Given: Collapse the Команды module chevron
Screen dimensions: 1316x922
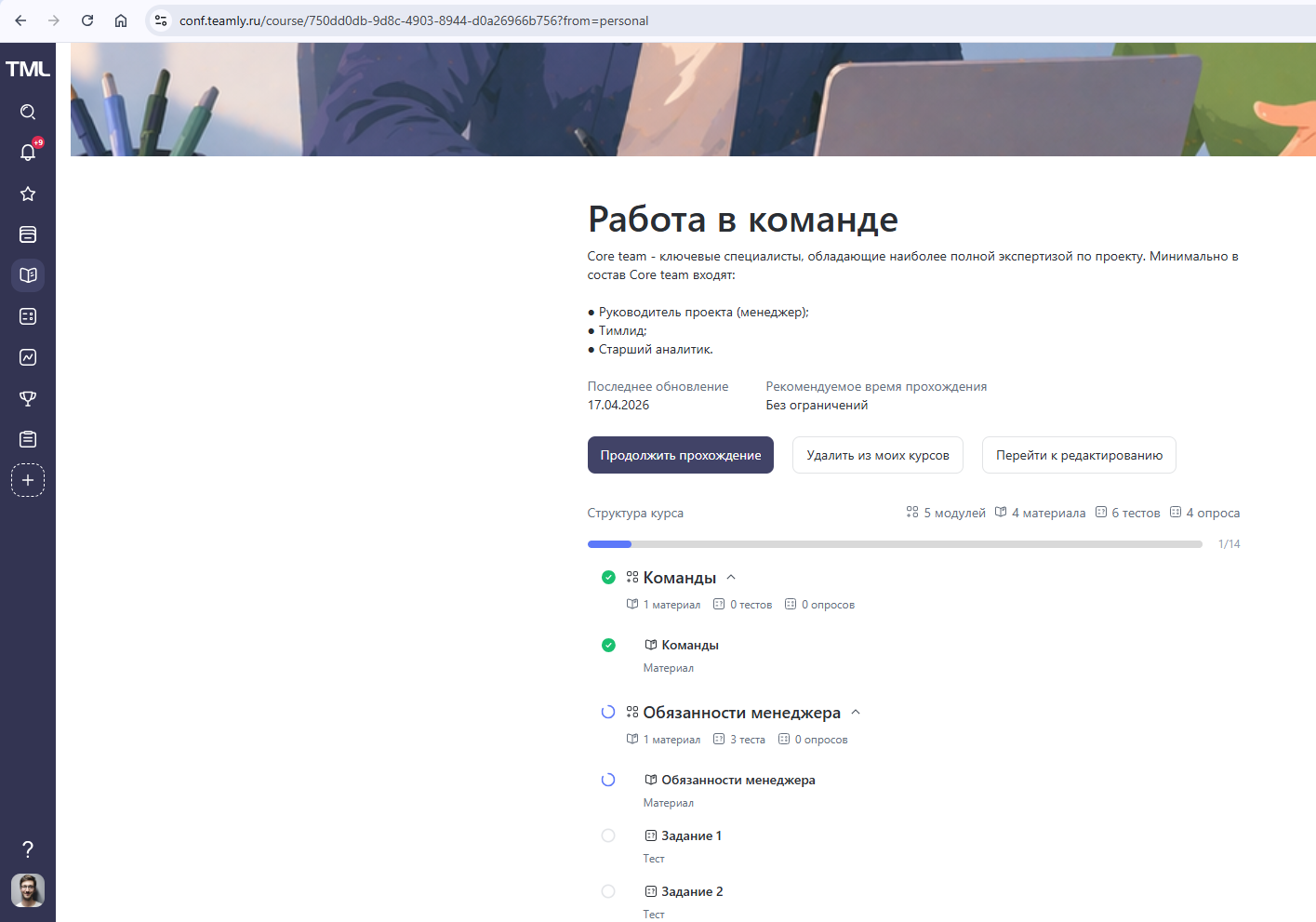Looking at the screenshot, I should tap(731, 577).
